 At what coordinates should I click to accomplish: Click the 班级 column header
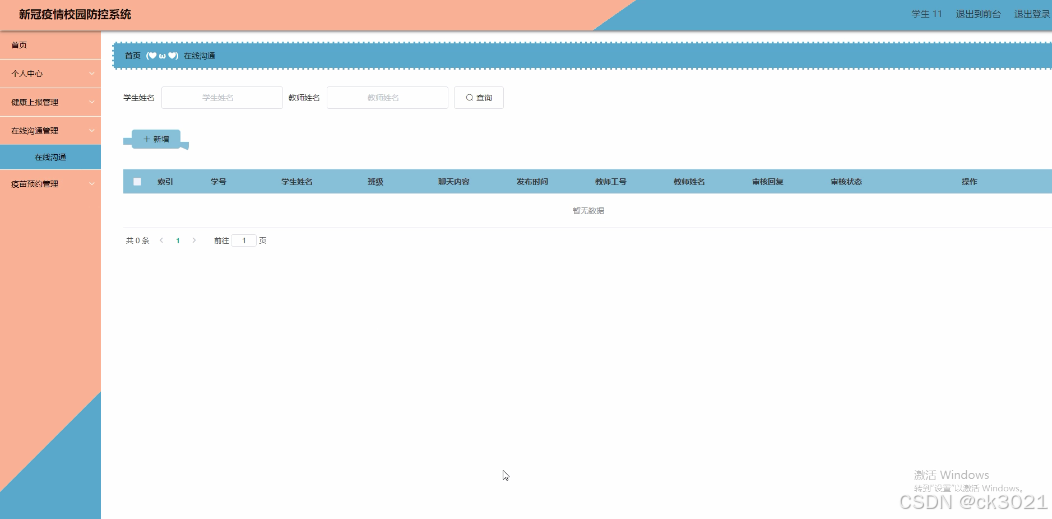[375, 182]
